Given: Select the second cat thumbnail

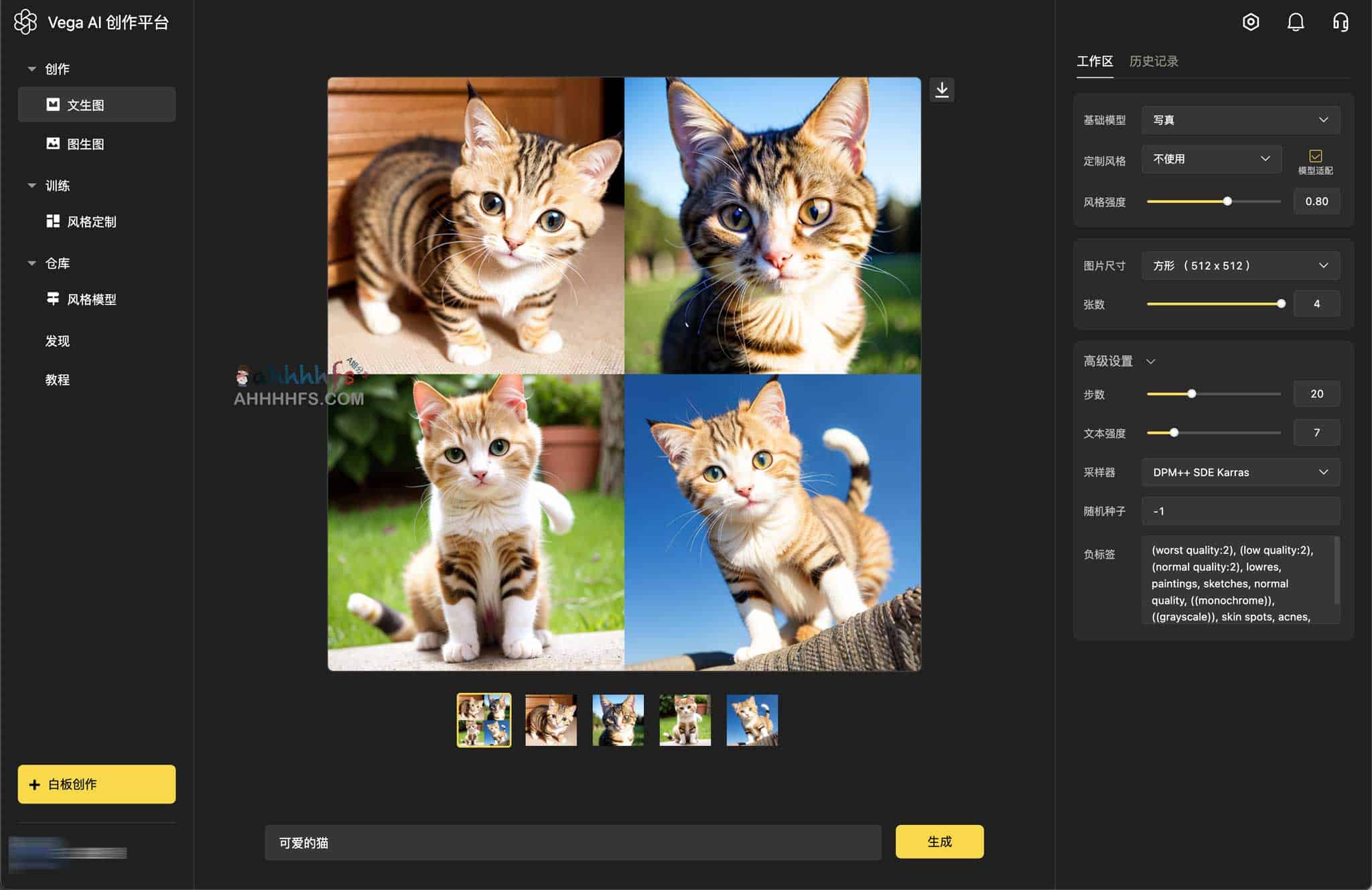Looking at the screenshot, I should (x=551, y=720).
